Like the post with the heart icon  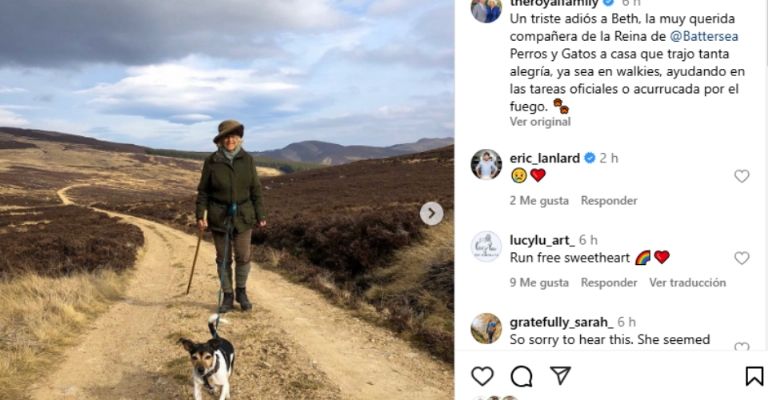click(x=482, y=376)
